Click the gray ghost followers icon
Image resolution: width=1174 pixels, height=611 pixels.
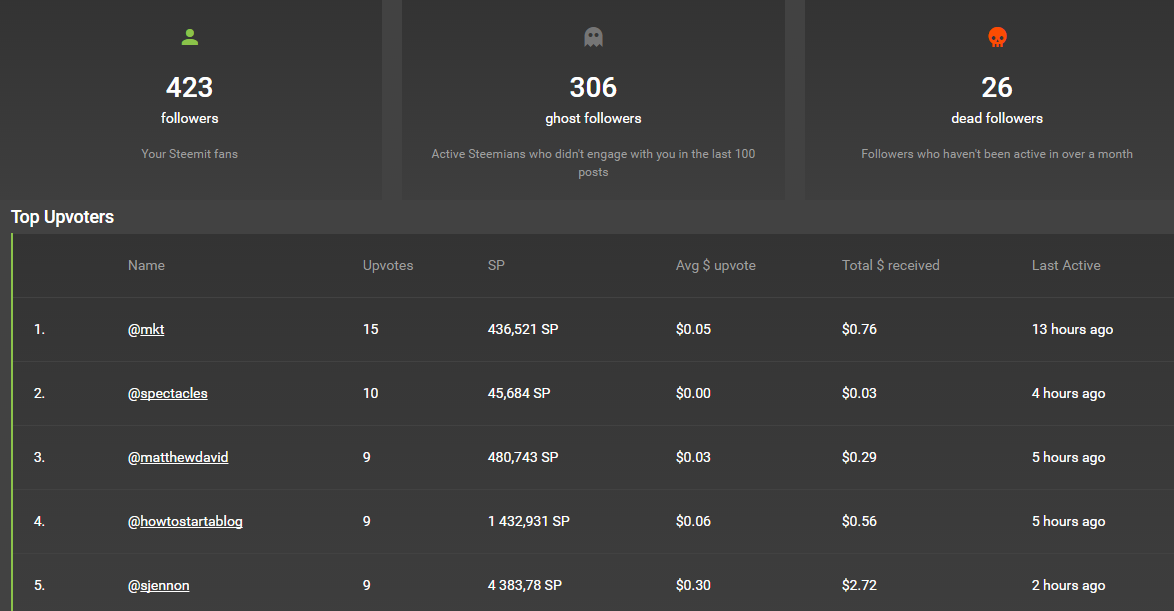tap(593, 38)
